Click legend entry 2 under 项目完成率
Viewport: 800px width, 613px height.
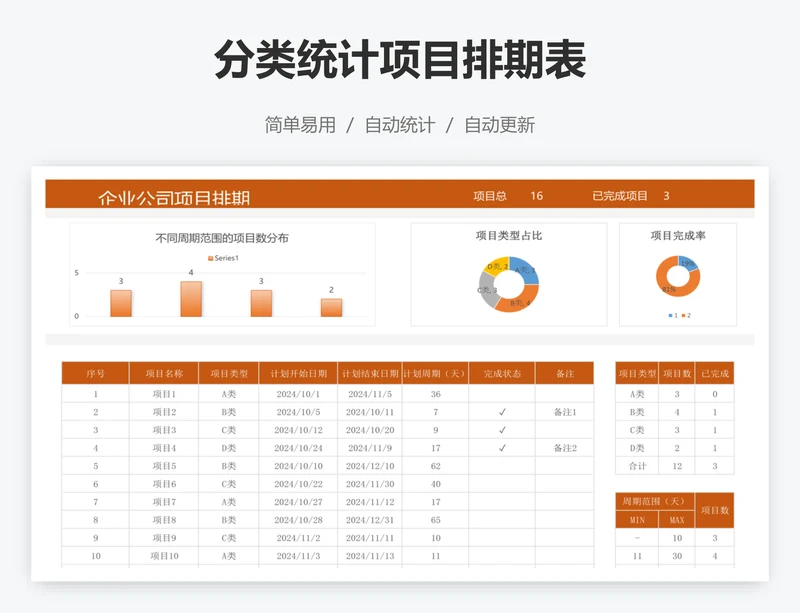(x=686, y=315)
